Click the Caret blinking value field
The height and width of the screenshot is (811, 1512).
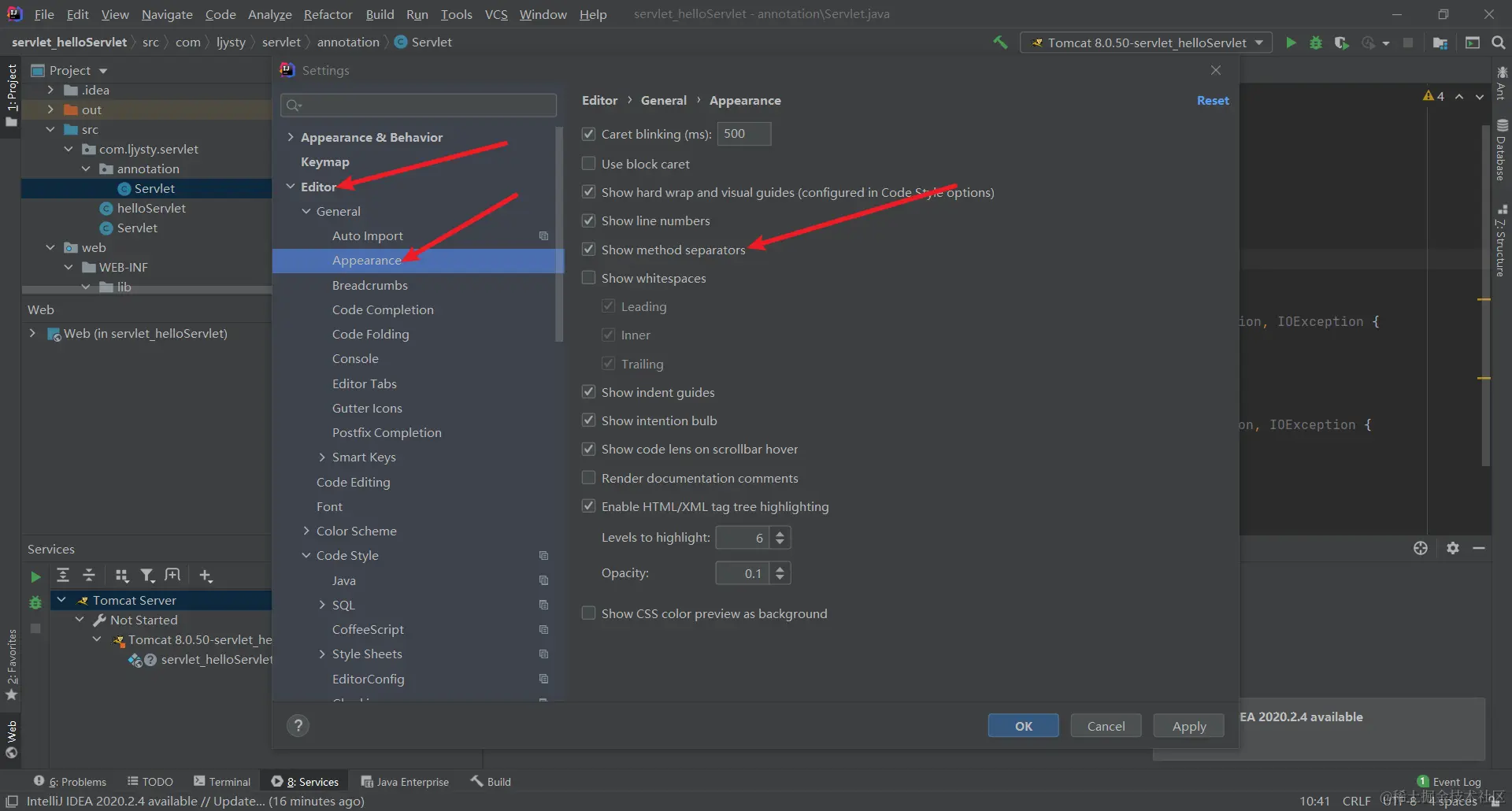tap(743, 134)
